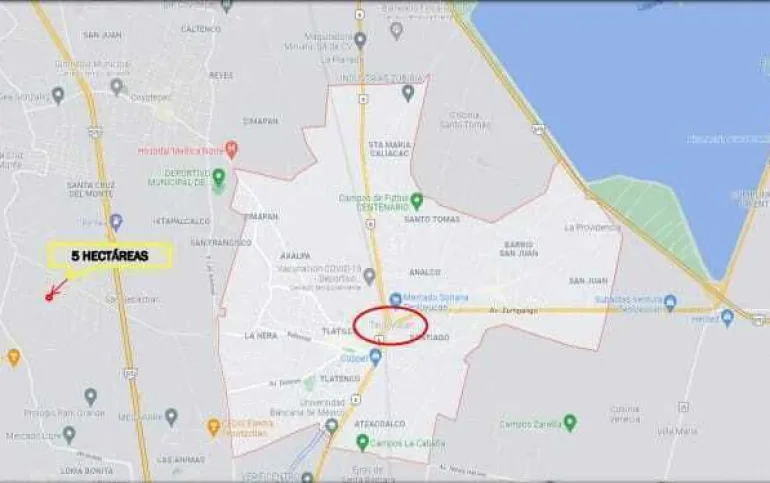This screenshot has height=483, width=770.
Task: Click the yellow 5 HECTÁREAS label
Action: pyautogui.click(x=110, y=256)
